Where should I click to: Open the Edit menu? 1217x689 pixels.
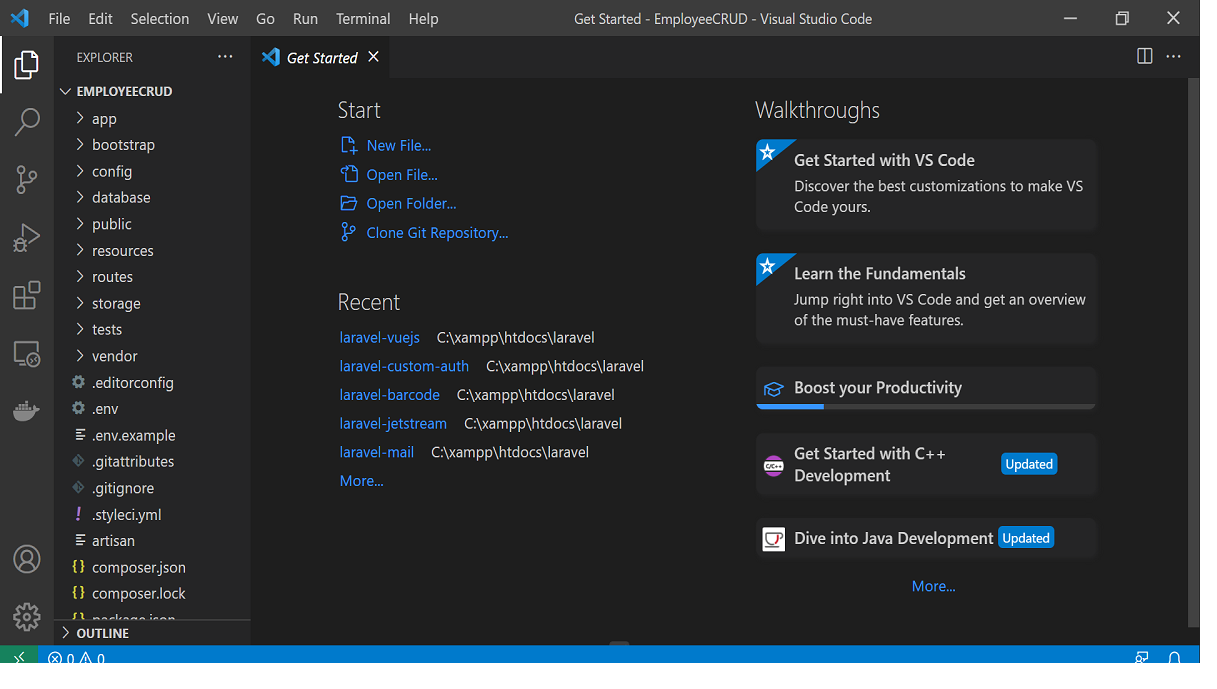(x=100, y=18)
